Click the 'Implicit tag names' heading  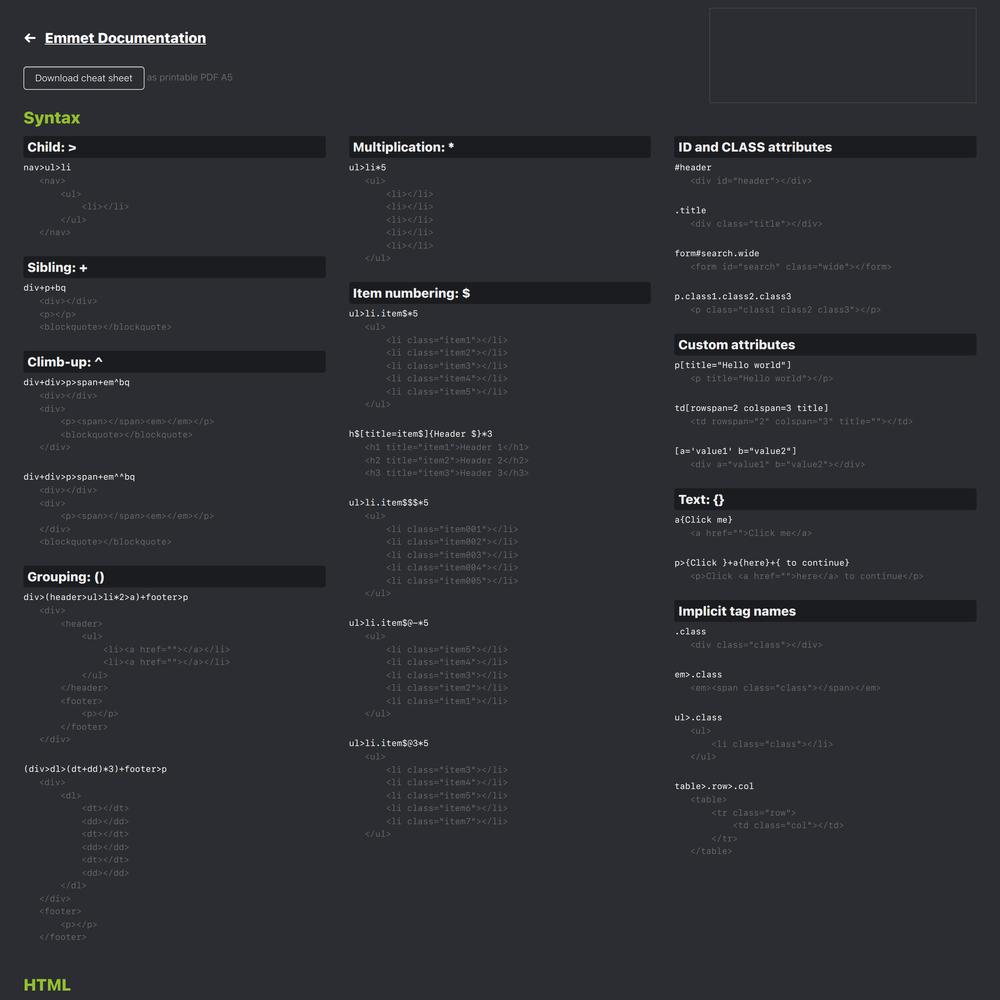click(825, 610)
